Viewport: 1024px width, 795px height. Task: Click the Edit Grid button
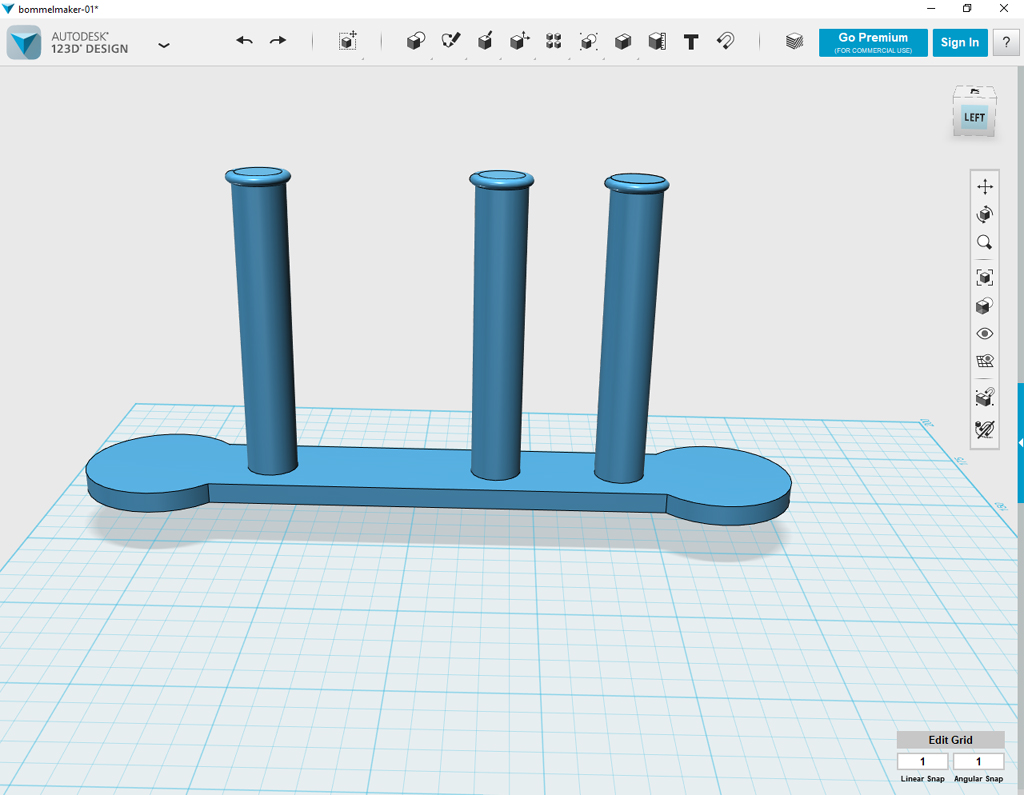[950, 739]
